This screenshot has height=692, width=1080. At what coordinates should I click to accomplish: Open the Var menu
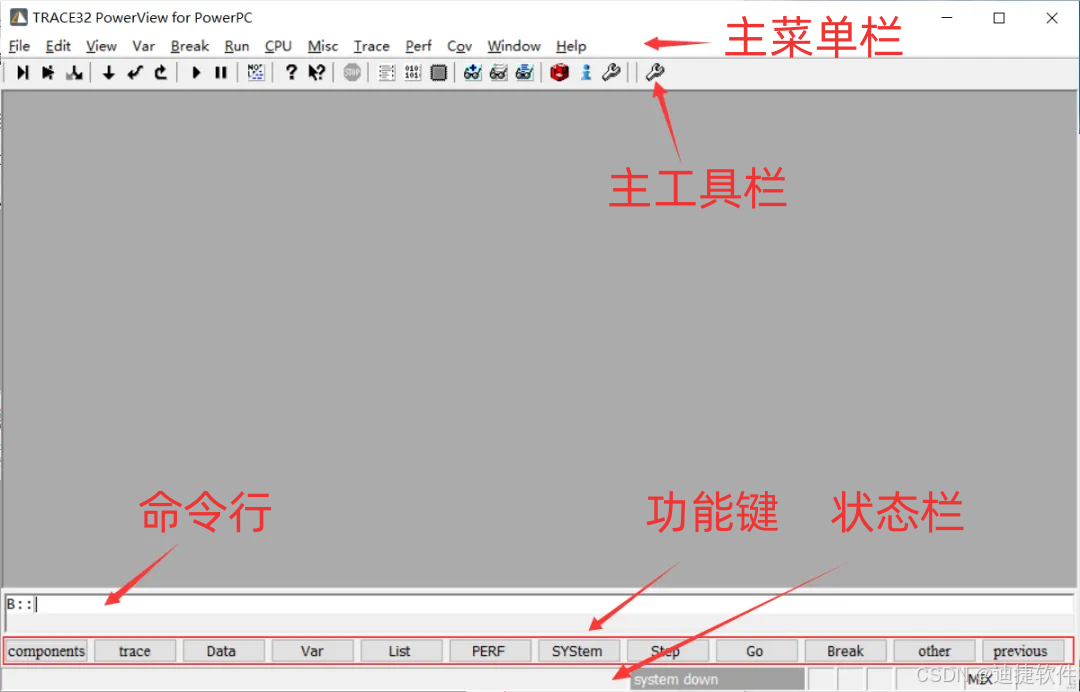coord(143,46)
